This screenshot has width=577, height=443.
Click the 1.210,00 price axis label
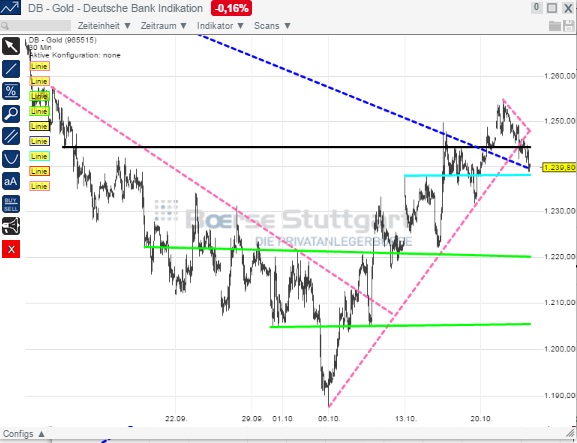pyautogui.click(x=559, y=302)
